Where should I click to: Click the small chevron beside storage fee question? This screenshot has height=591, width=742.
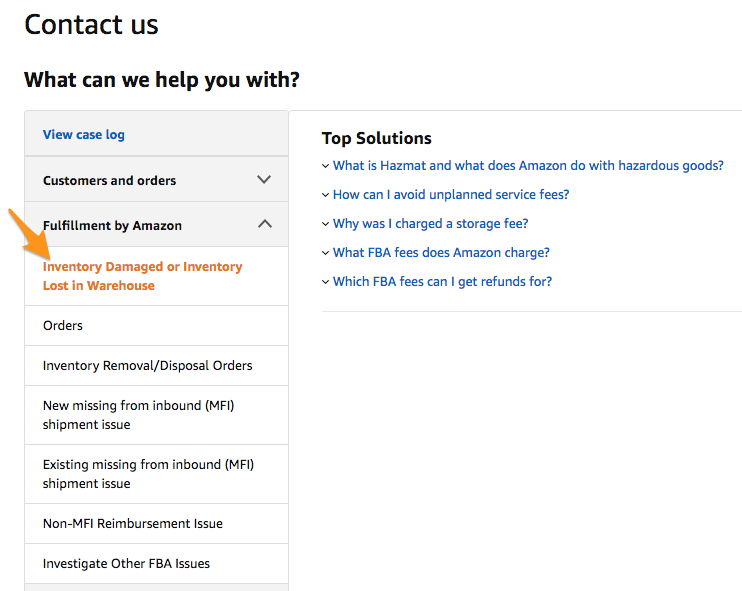pos(326,224)
